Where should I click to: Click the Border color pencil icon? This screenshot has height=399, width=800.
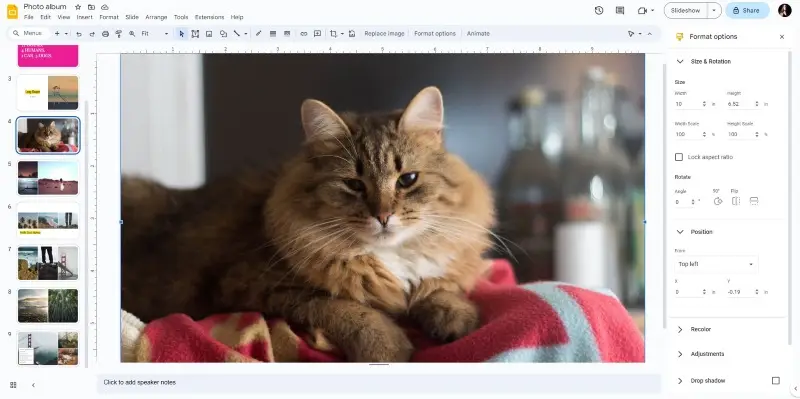258,34
